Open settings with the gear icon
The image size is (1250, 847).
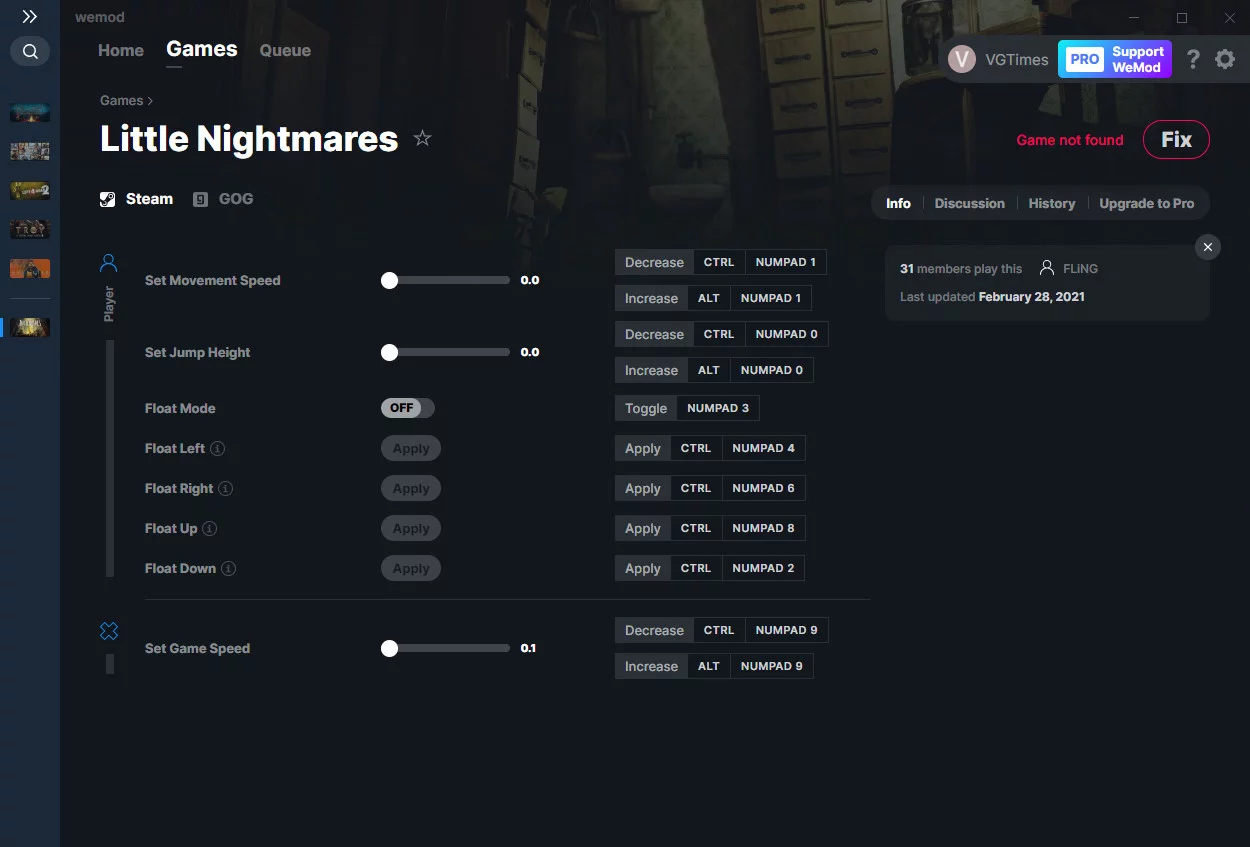tap(1225, 59)
